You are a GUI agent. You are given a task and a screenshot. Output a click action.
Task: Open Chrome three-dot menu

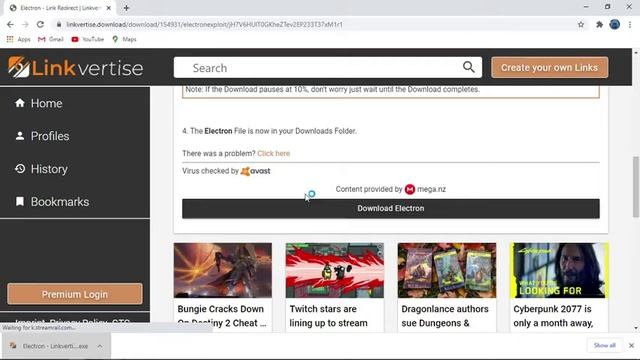click(x=630, y=24)
